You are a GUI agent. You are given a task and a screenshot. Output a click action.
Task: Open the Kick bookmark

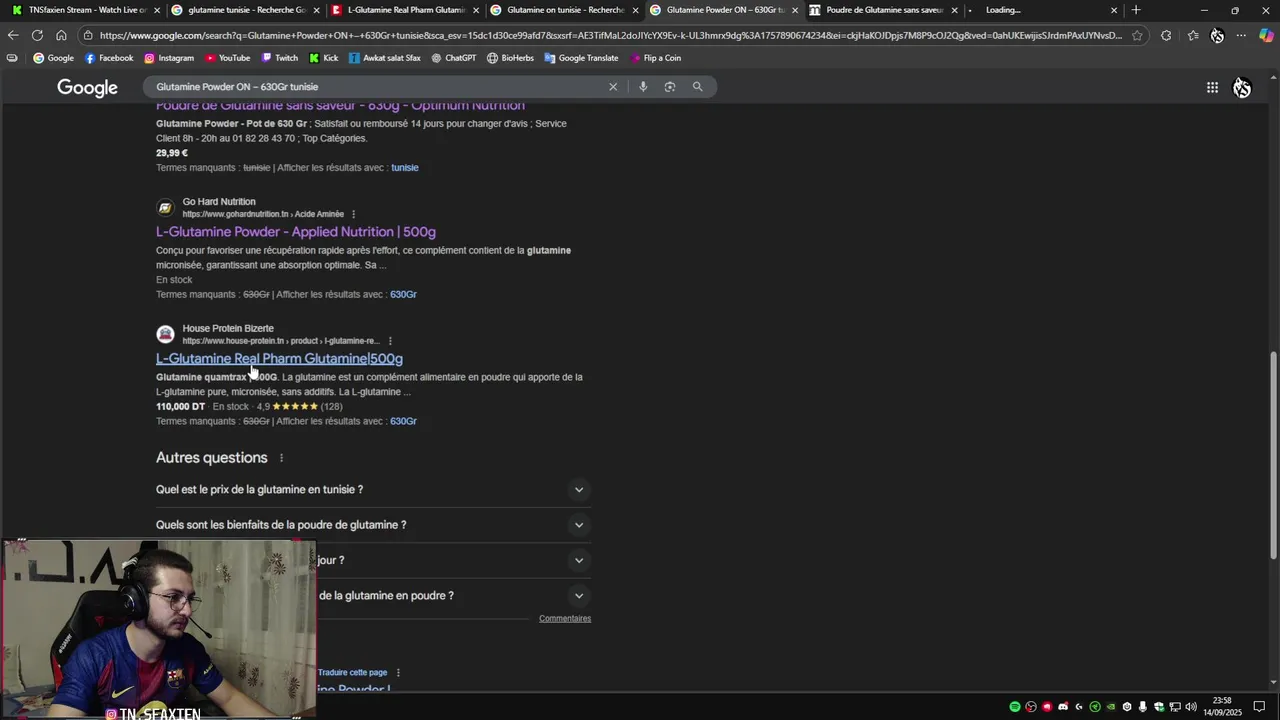pos(324,58)
